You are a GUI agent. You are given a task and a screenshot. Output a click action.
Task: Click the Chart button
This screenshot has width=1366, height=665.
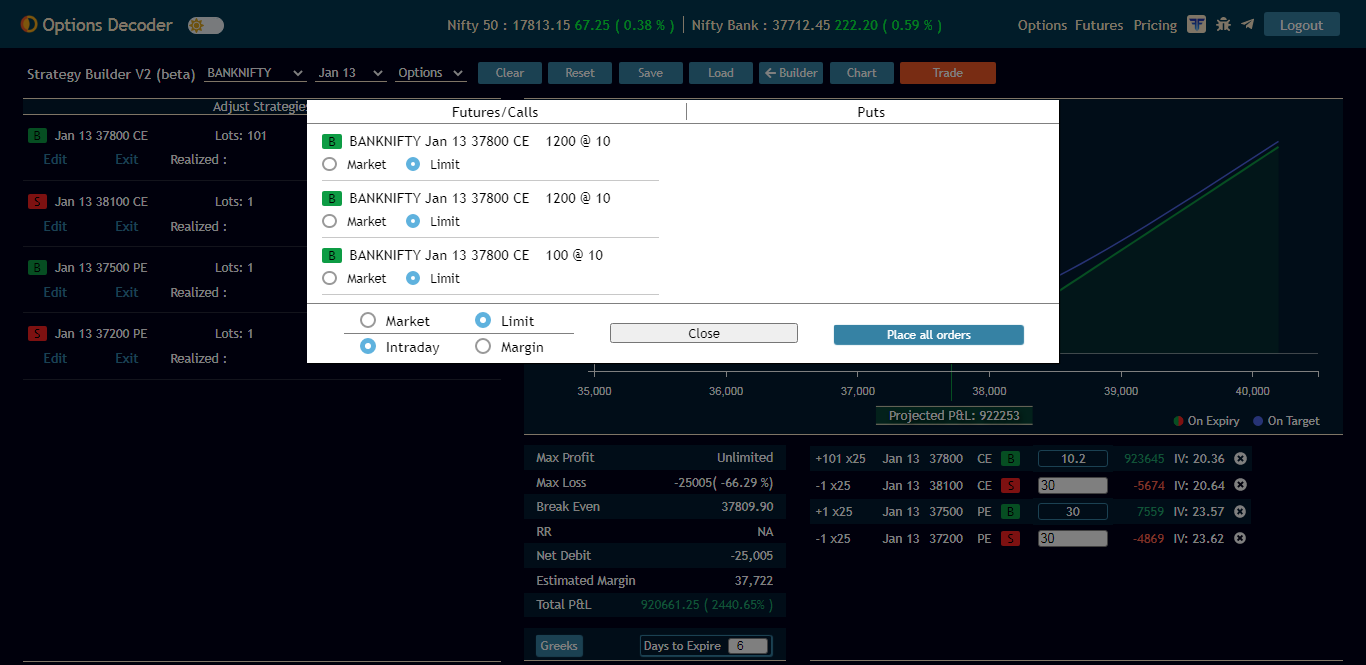(x=861, y=73)
